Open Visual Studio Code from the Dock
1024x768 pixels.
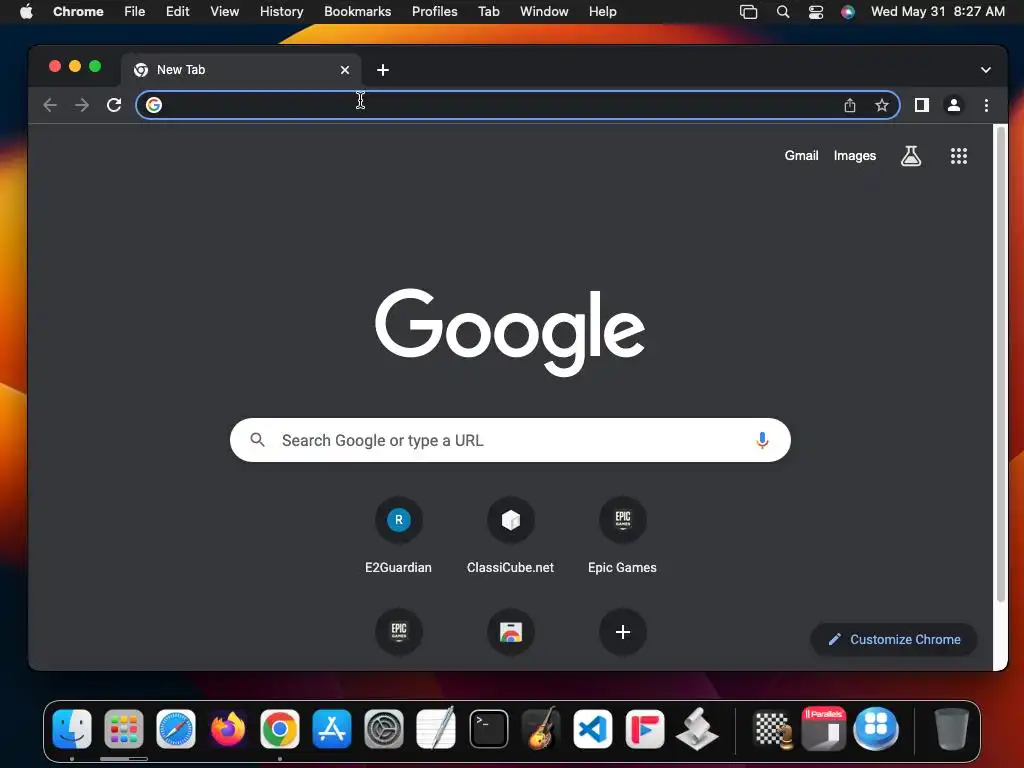(x=592, y=729)
